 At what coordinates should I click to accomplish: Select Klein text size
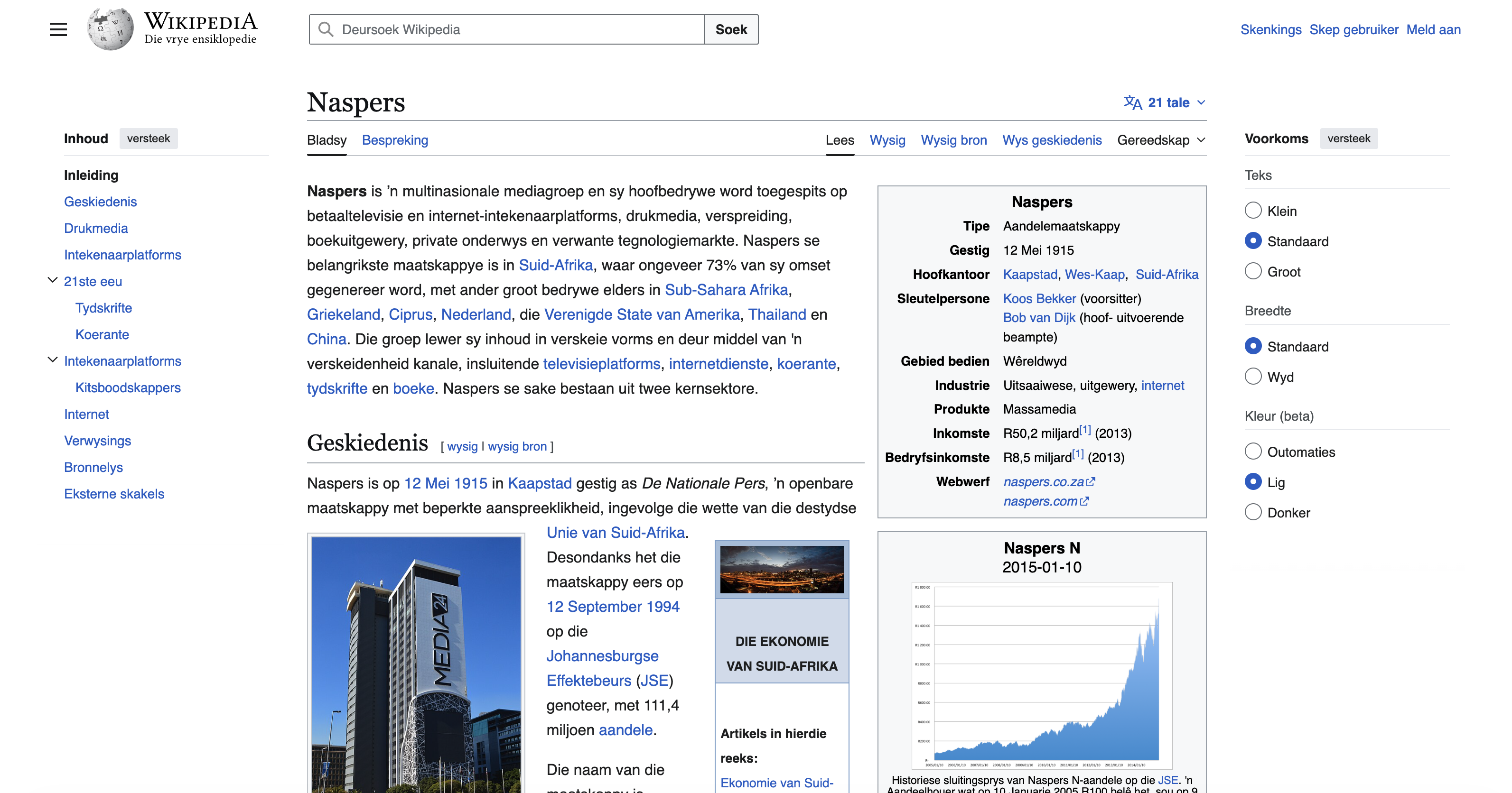point(1253,211)
